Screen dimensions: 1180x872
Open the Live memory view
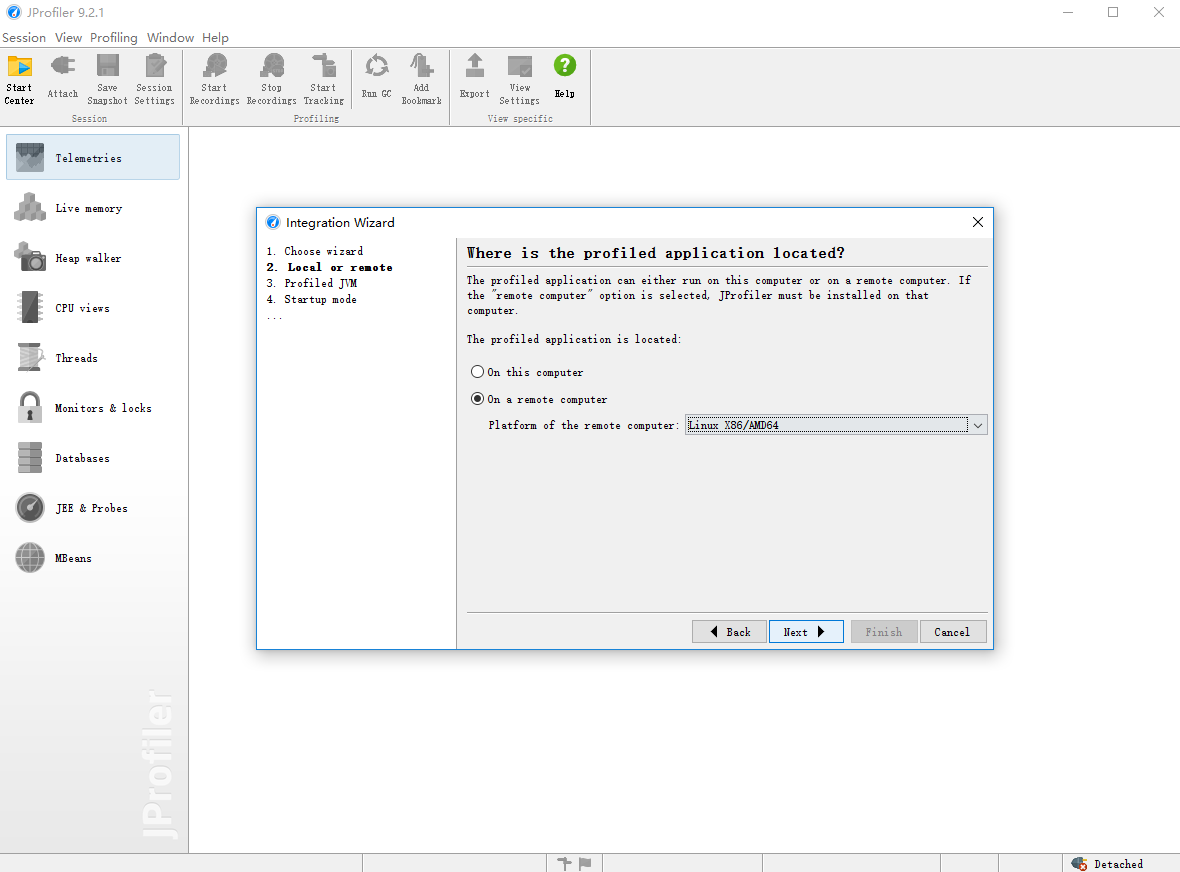pos(93,208)
